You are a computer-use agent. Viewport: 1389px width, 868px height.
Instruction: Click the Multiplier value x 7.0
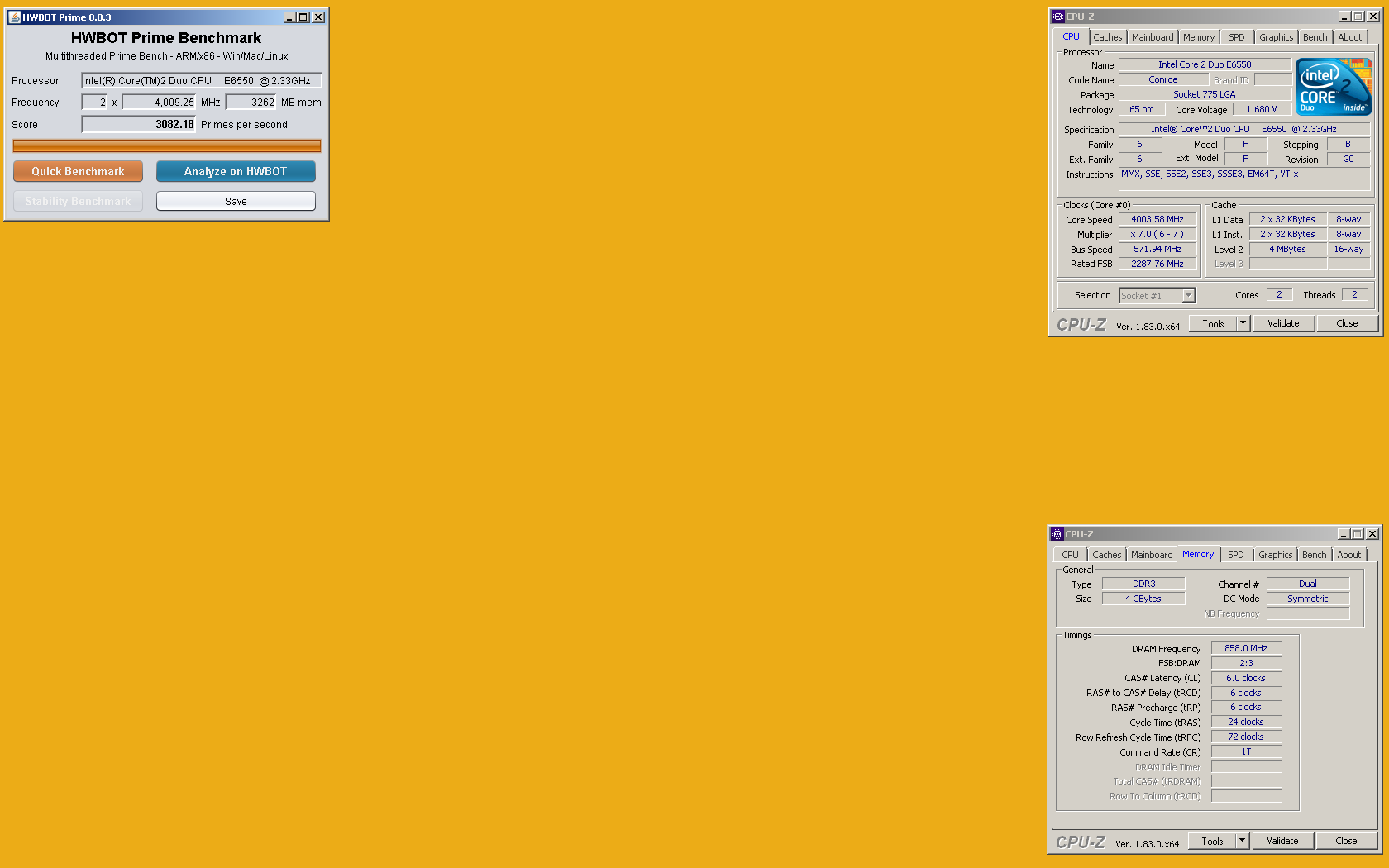point(1157,235)
